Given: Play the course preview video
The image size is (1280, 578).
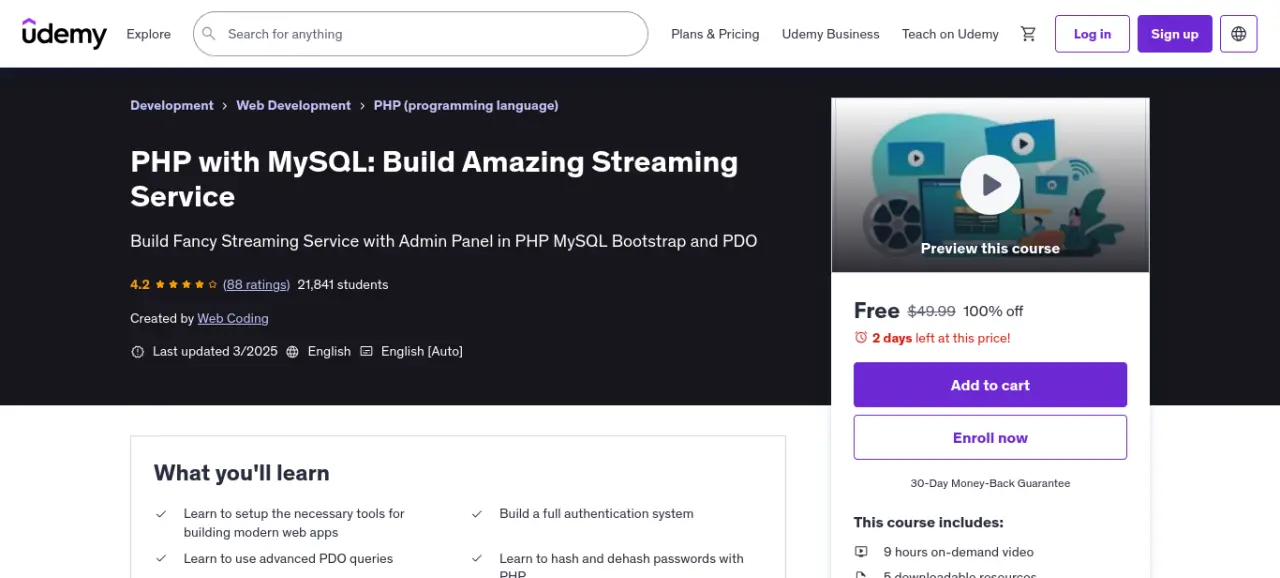Looking at the screenshot, I should tap(990, 185).
